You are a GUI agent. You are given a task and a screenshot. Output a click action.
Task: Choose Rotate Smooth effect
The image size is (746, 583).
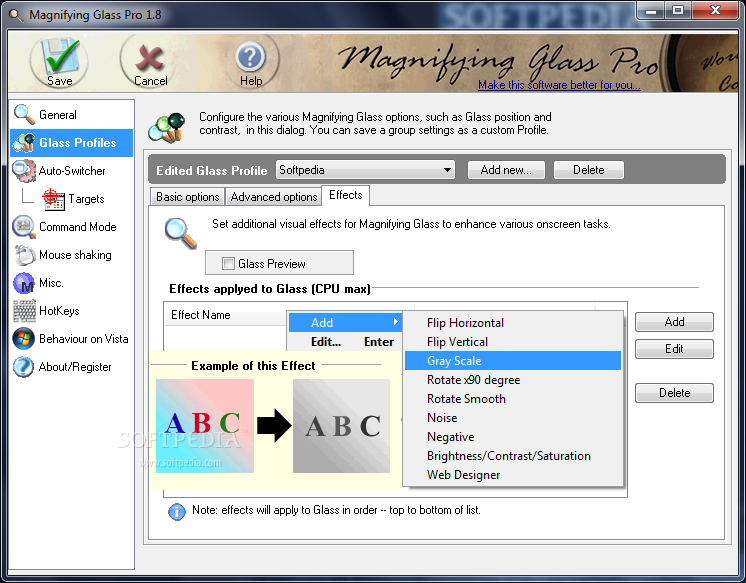pyautogui.click(x=513, y=399)
